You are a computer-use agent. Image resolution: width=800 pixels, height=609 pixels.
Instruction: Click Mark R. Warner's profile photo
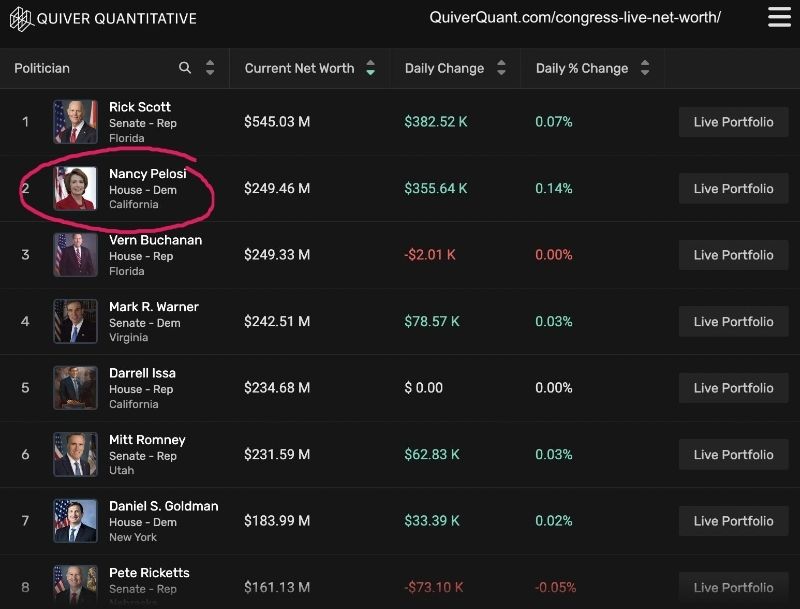[76, 321]
